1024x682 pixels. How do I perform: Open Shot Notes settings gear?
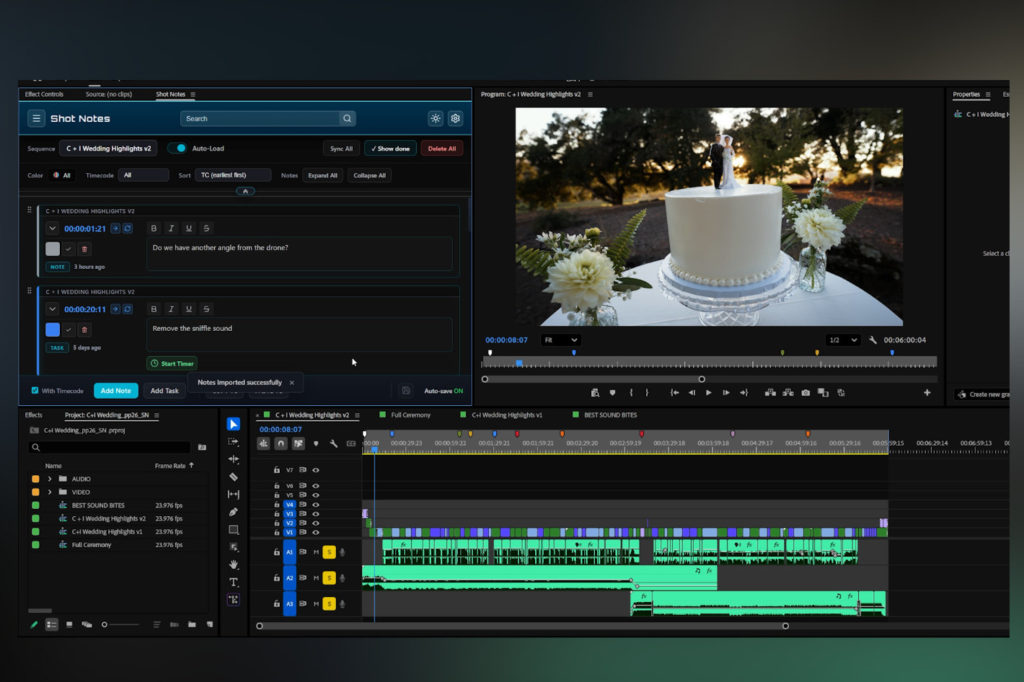point(455,118)
